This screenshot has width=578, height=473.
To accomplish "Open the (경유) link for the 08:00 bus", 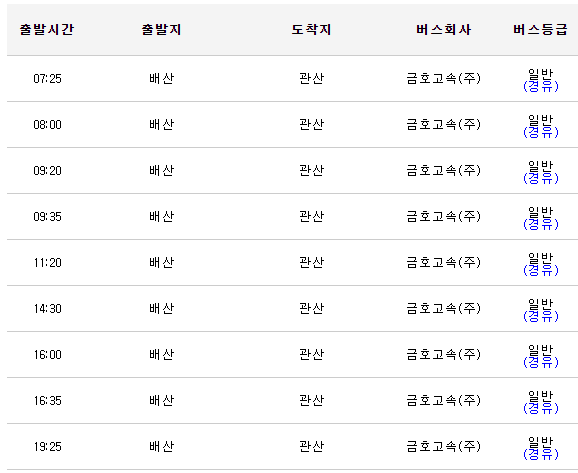I will pos(541,132).
